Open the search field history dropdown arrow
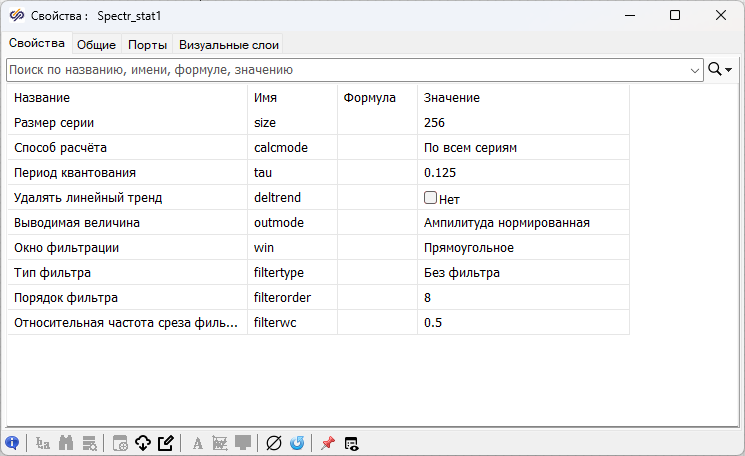 click(x=695, y=70)
